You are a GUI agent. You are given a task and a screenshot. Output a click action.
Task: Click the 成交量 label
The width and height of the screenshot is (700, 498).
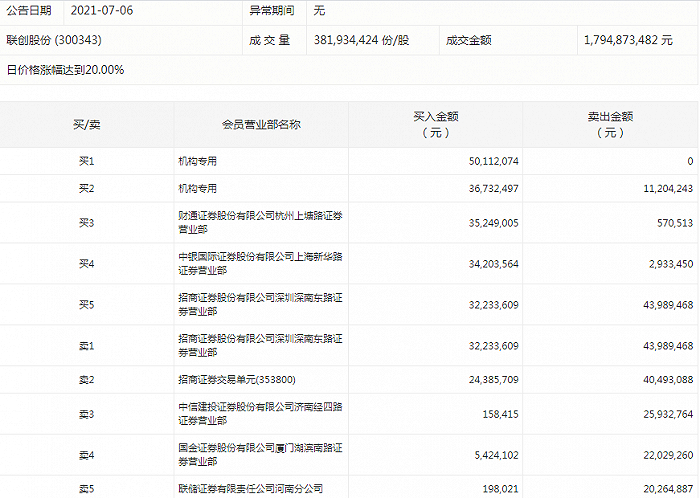click(x=270, y=40)
